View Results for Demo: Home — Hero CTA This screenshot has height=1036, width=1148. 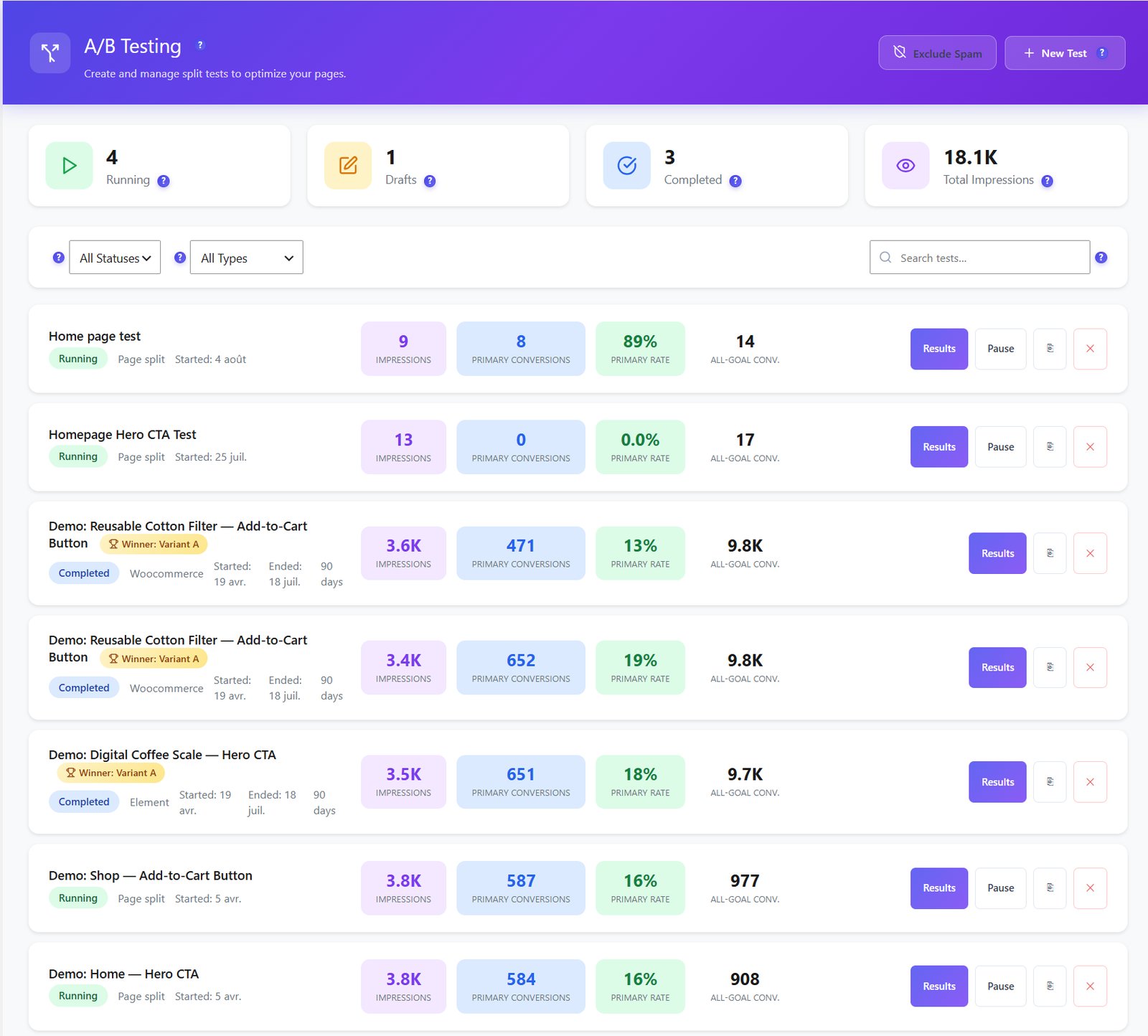pyautogui.click(x=939, y=986)
